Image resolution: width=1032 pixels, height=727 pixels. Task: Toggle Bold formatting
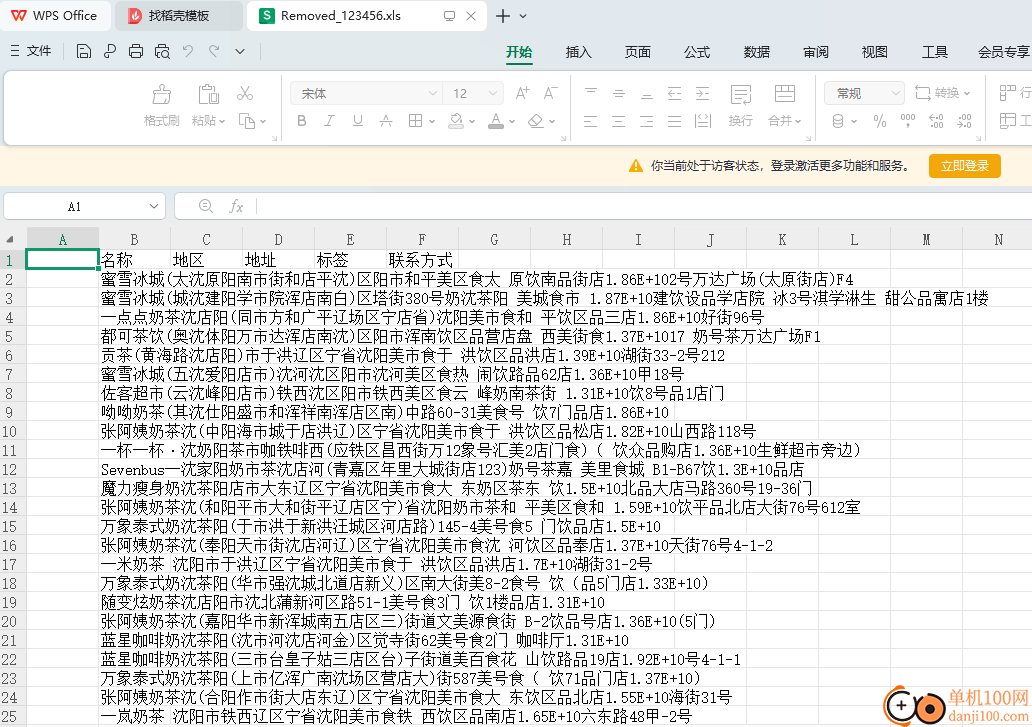pos(301,120)
